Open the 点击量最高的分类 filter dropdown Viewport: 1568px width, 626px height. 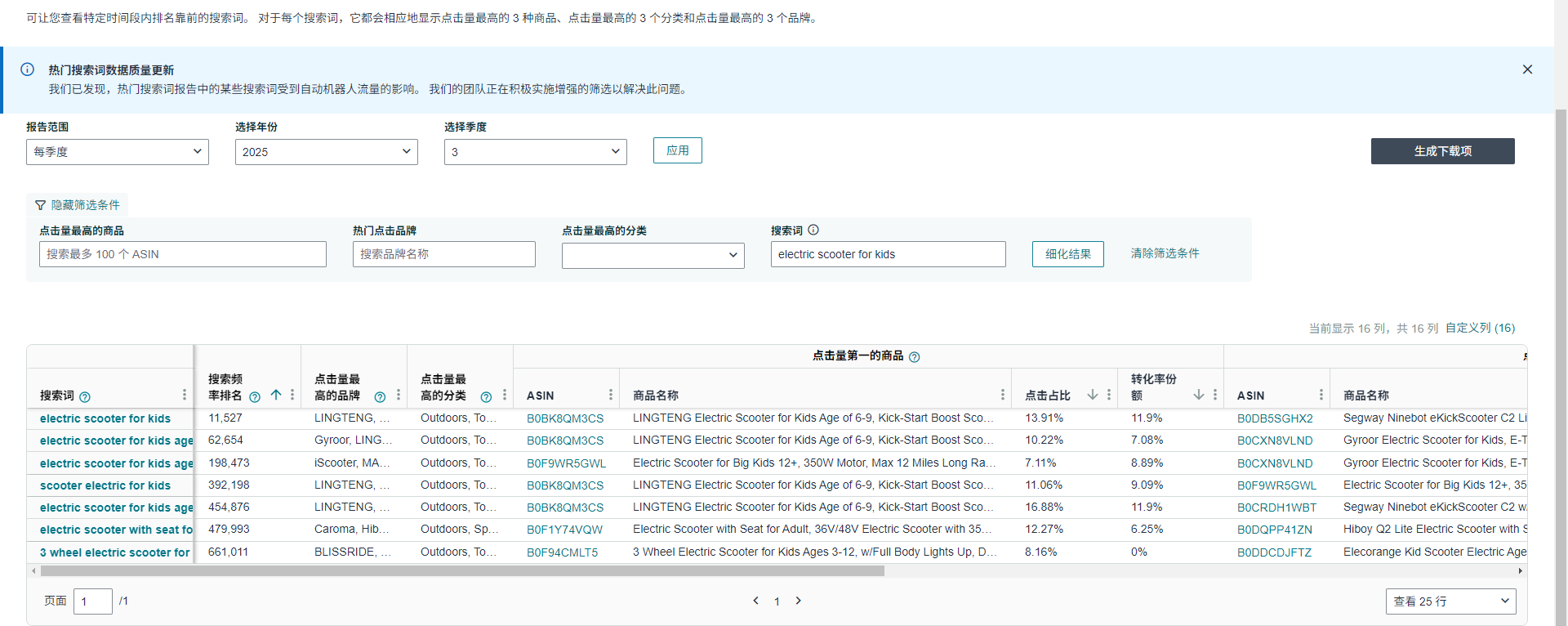pos(653,255)
